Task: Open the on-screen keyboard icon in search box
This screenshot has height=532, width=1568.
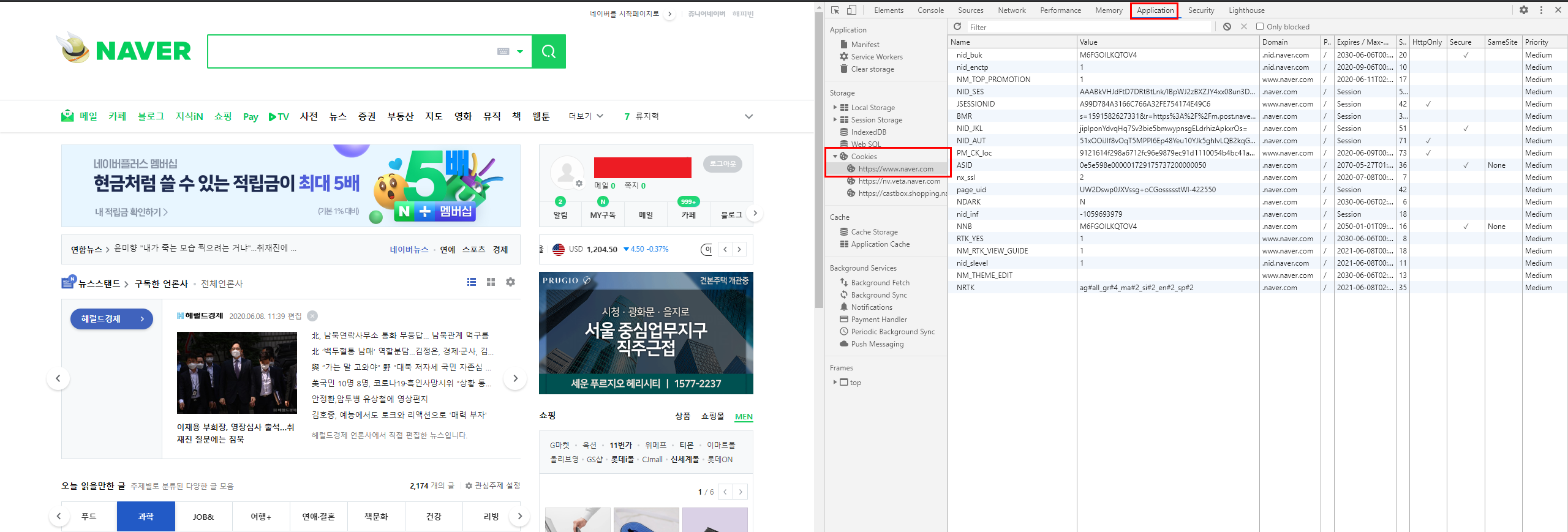Action: (x=503, y=51)
